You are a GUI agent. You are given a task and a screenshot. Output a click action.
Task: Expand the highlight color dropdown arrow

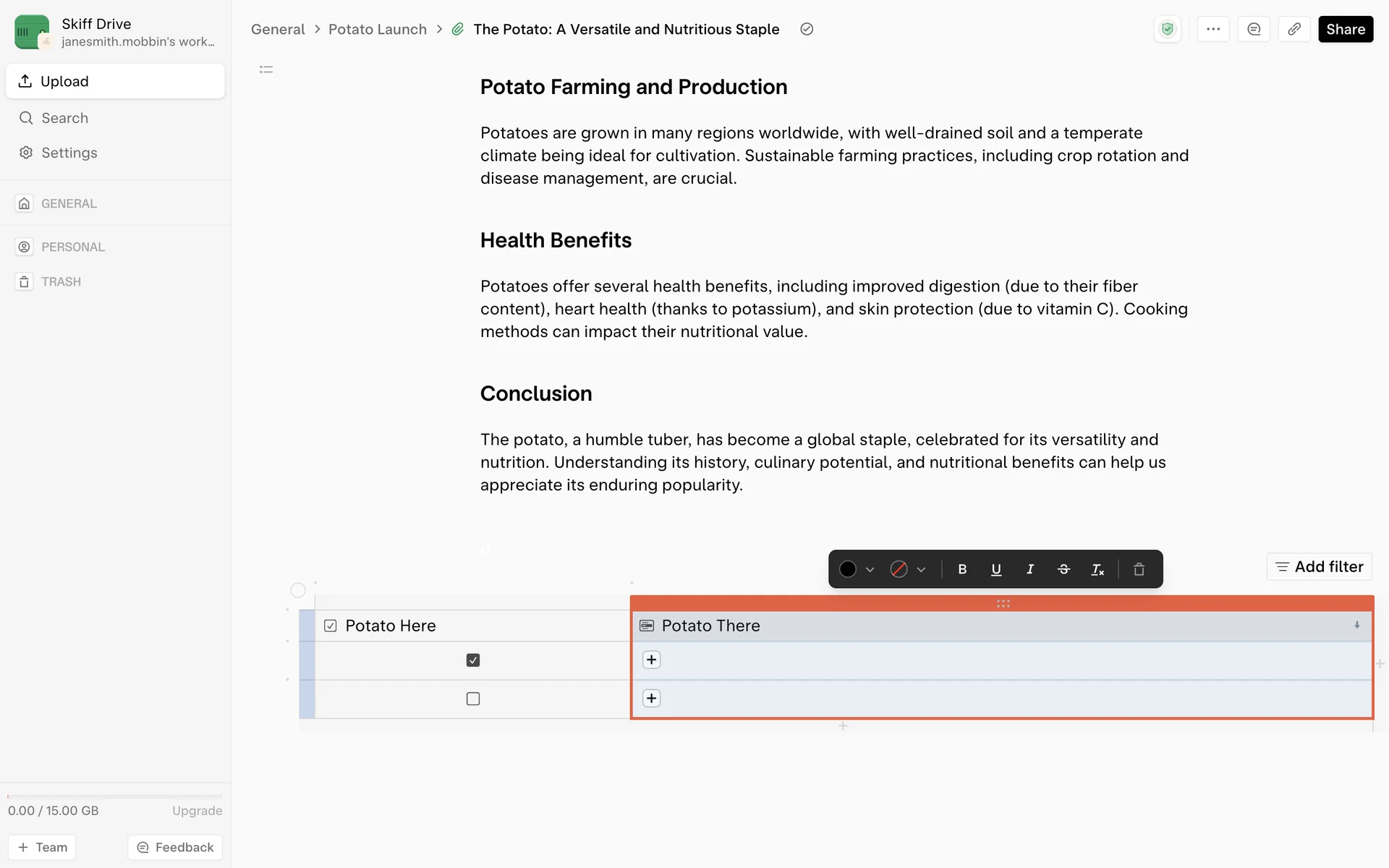921,570
